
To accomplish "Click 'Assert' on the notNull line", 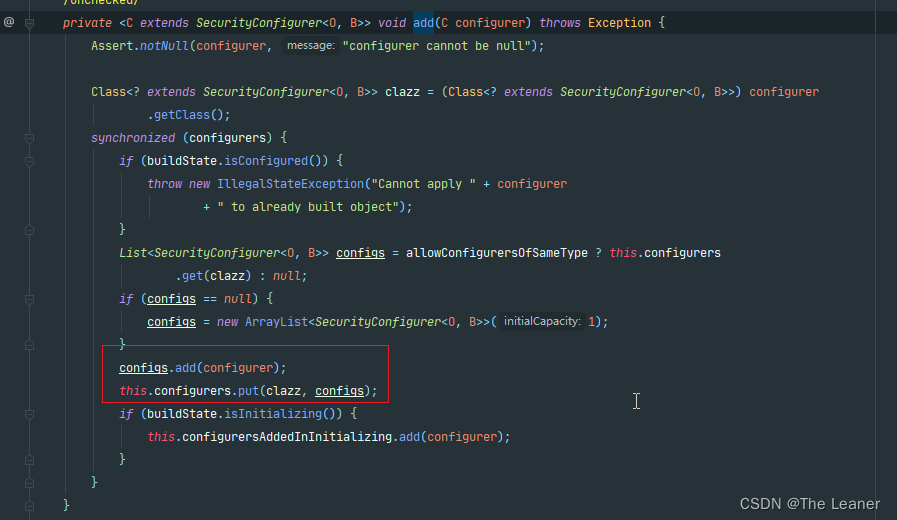I will tap(112, 46).
